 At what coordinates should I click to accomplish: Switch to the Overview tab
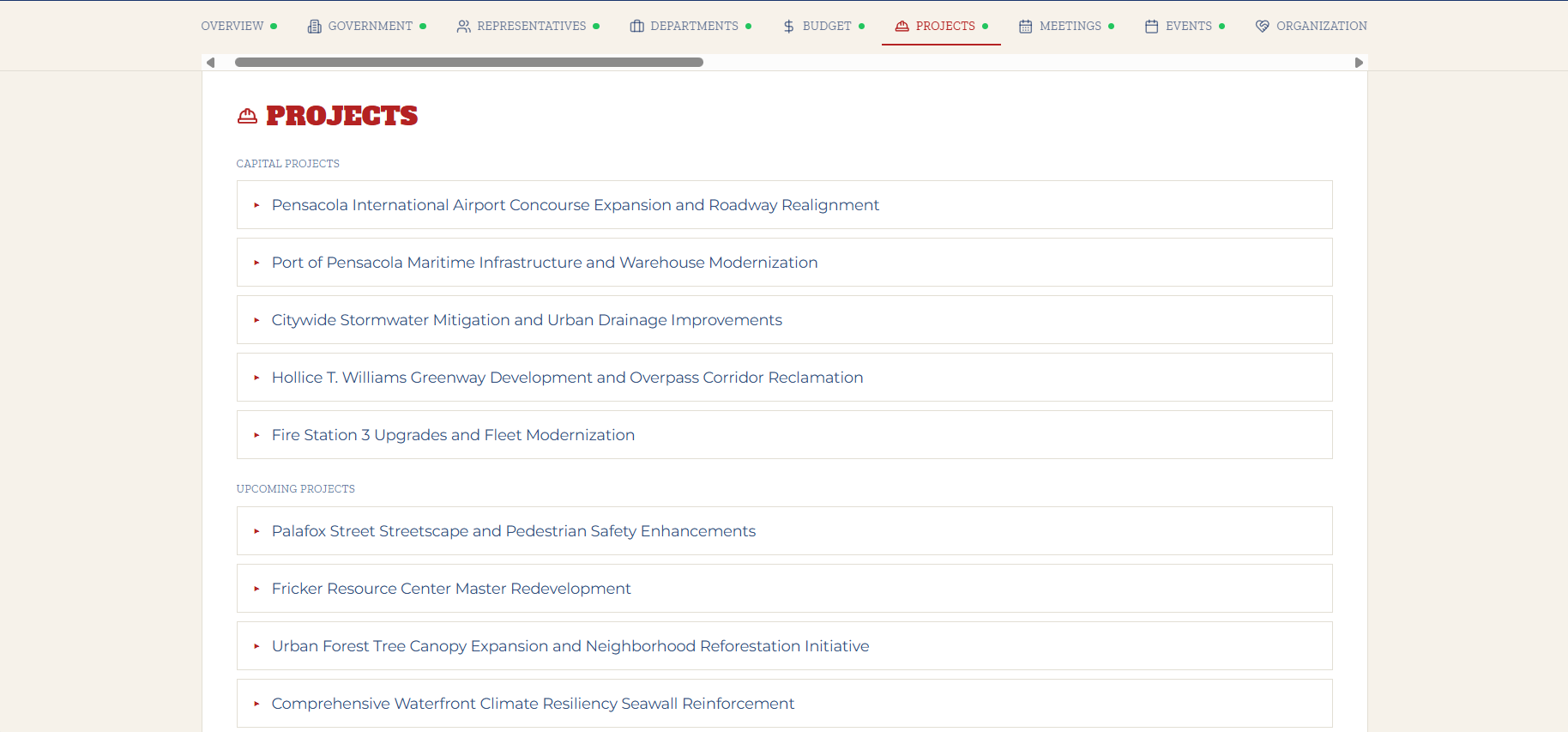pyautogui.click(x=238, y=27)
